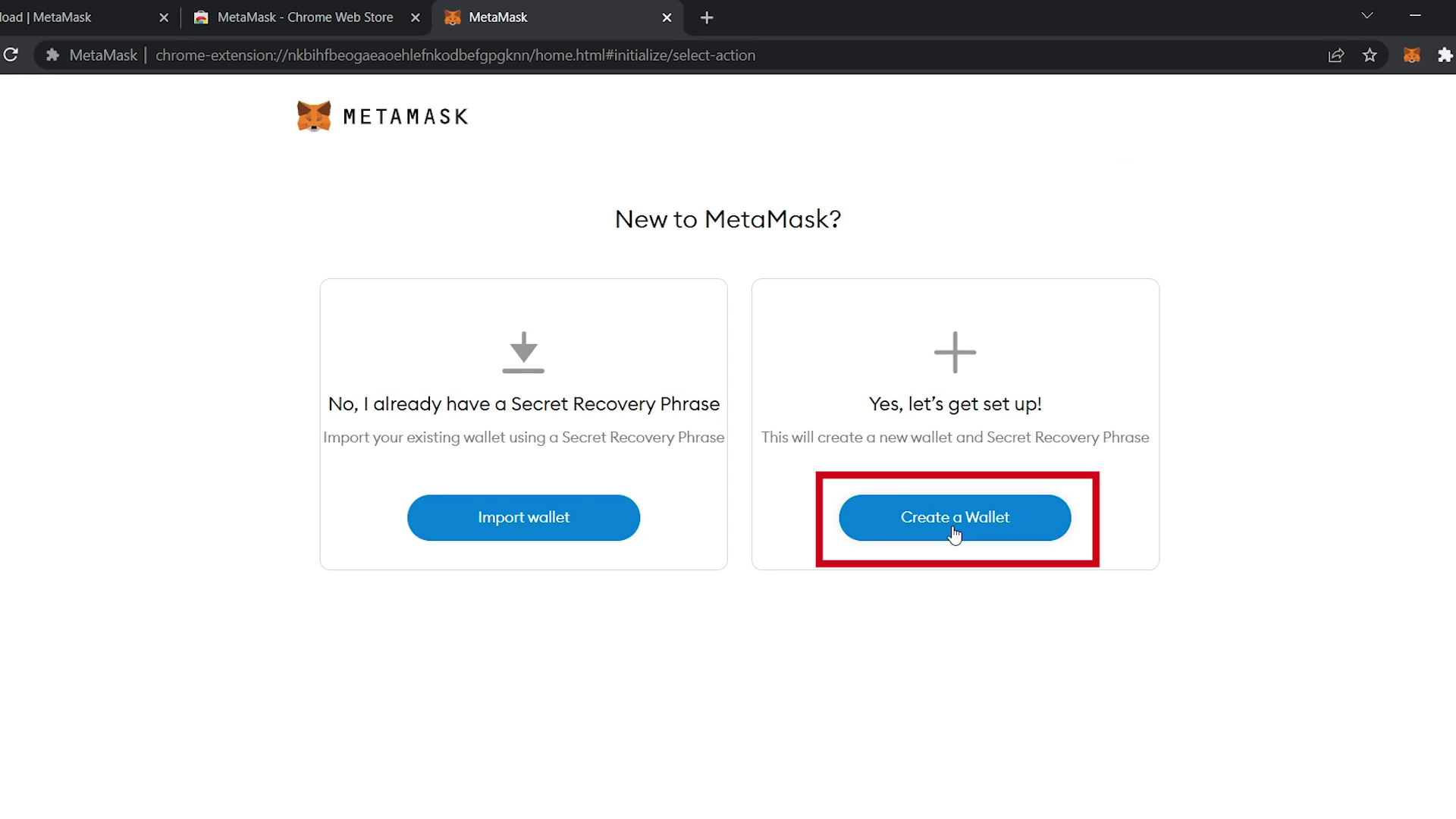Click the download arrow above Secret Recovery Phrase
This screenshot has height=819, width=1456.
tap(523, 352)
